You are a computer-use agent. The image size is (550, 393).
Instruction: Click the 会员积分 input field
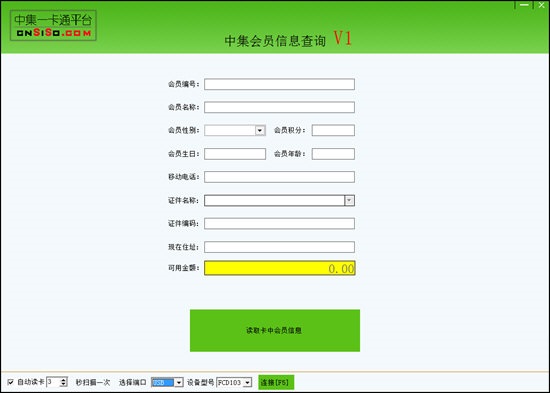[x=333, y=131]
